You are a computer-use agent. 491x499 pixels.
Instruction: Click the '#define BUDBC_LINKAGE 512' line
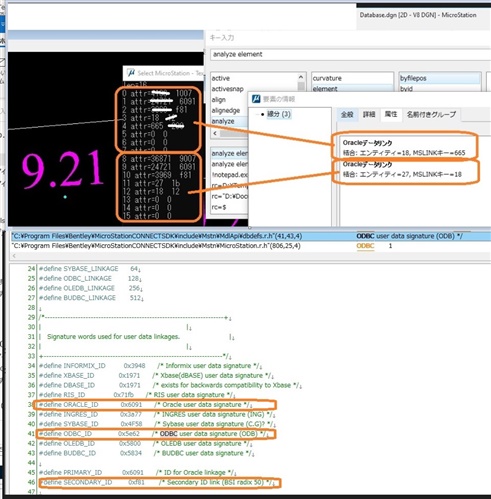pos(91,298)
